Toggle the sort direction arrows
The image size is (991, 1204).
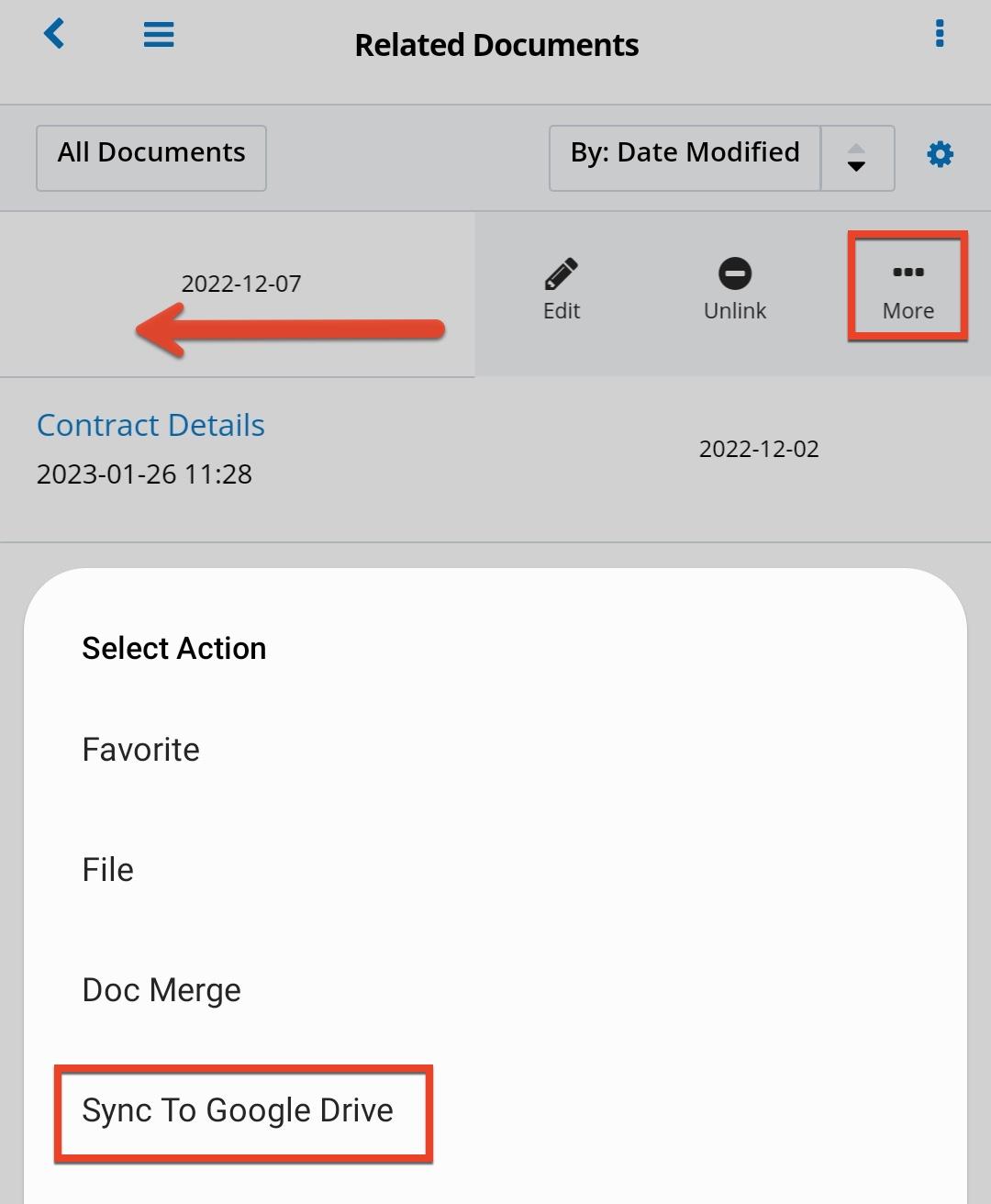pos(856,158)
